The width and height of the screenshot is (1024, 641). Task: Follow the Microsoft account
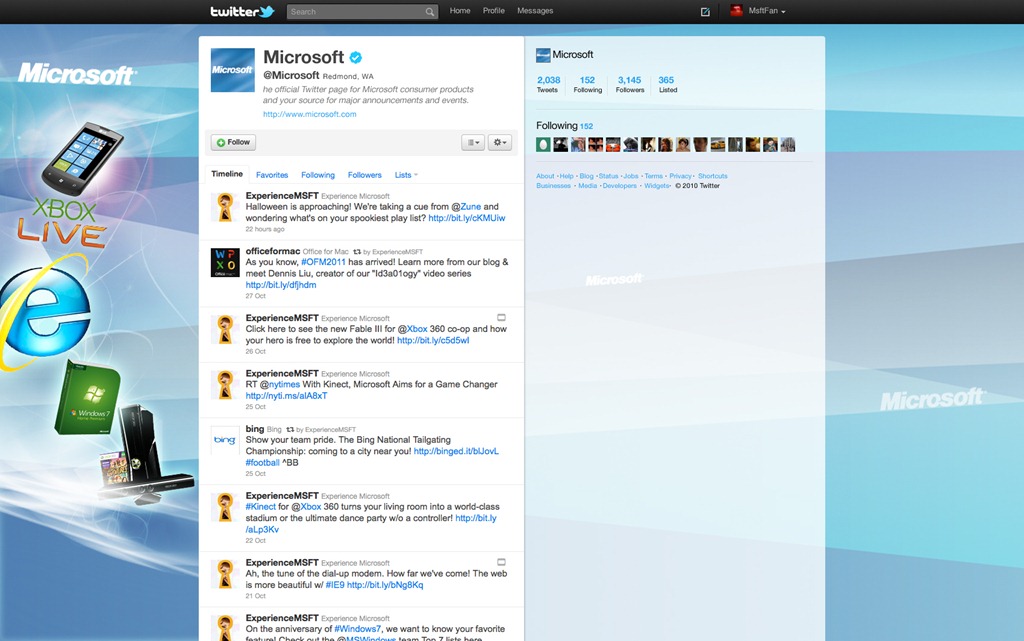click(x=233, y=142)
